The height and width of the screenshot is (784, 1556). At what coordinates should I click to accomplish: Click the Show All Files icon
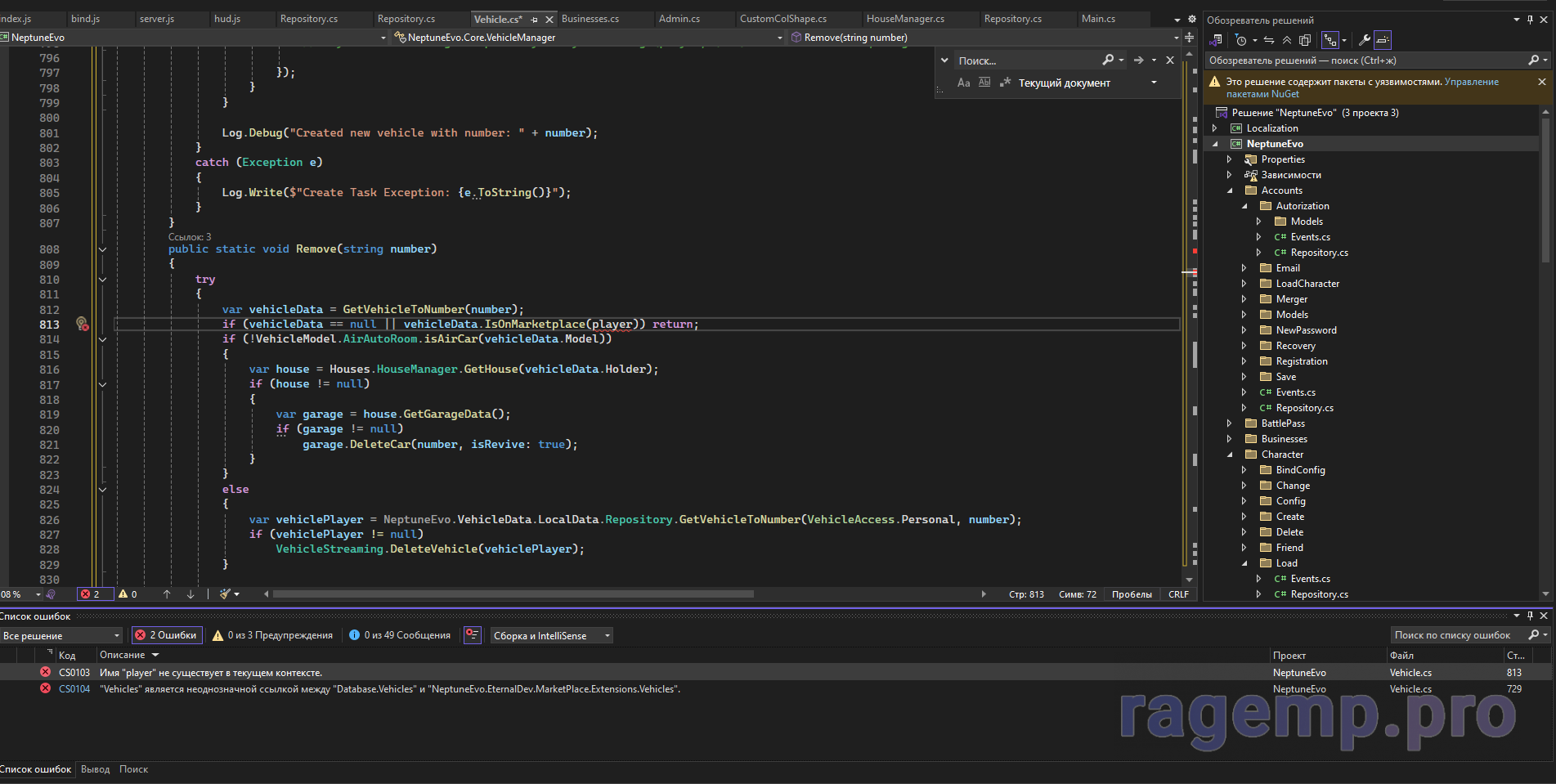point(1305,40)
